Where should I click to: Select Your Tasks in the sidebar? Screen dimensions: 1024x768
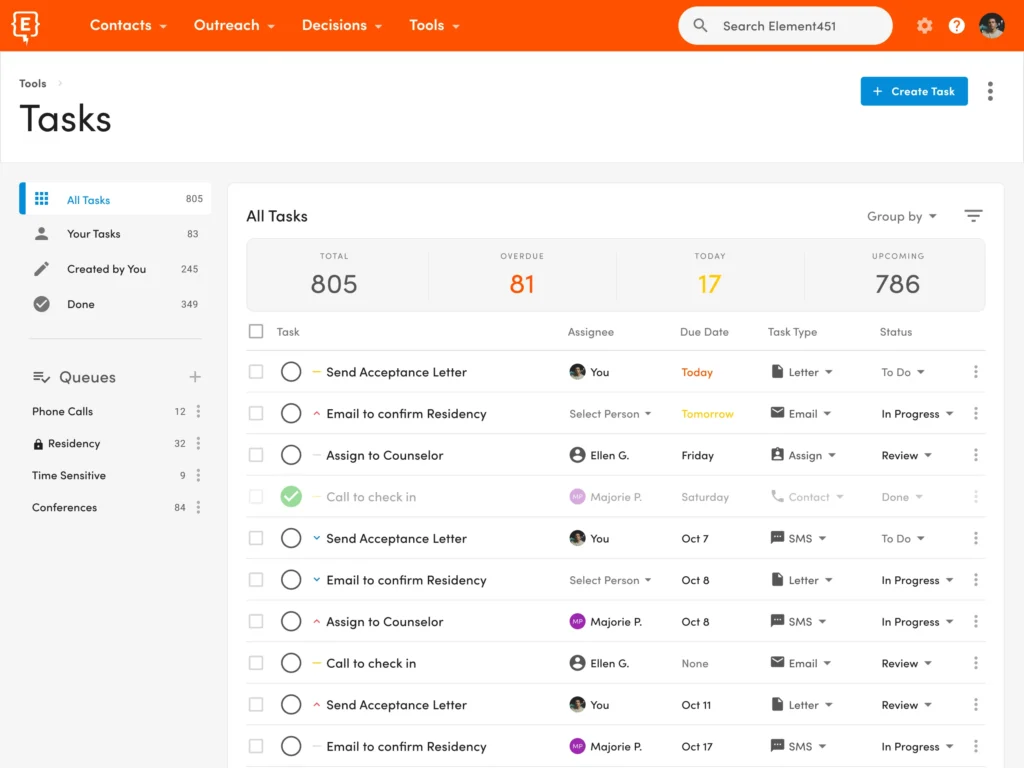93,234
